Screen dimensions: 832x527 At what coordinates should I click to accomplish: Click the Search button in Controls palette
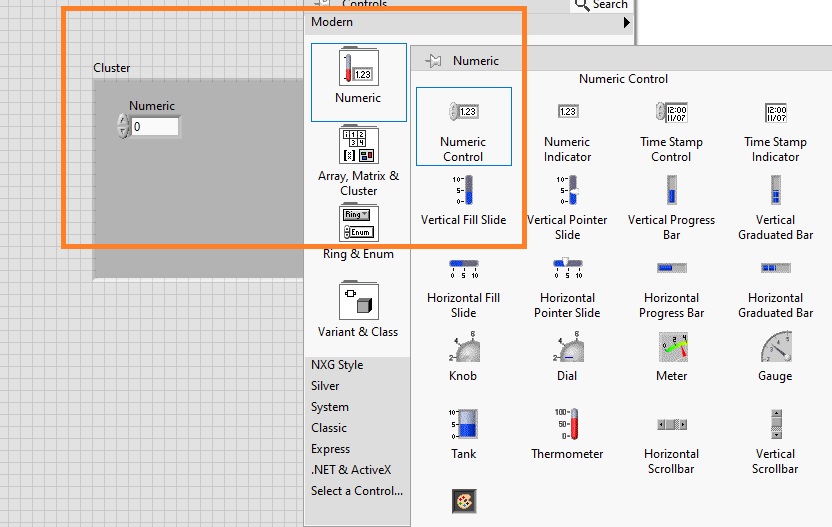(602, 5)
